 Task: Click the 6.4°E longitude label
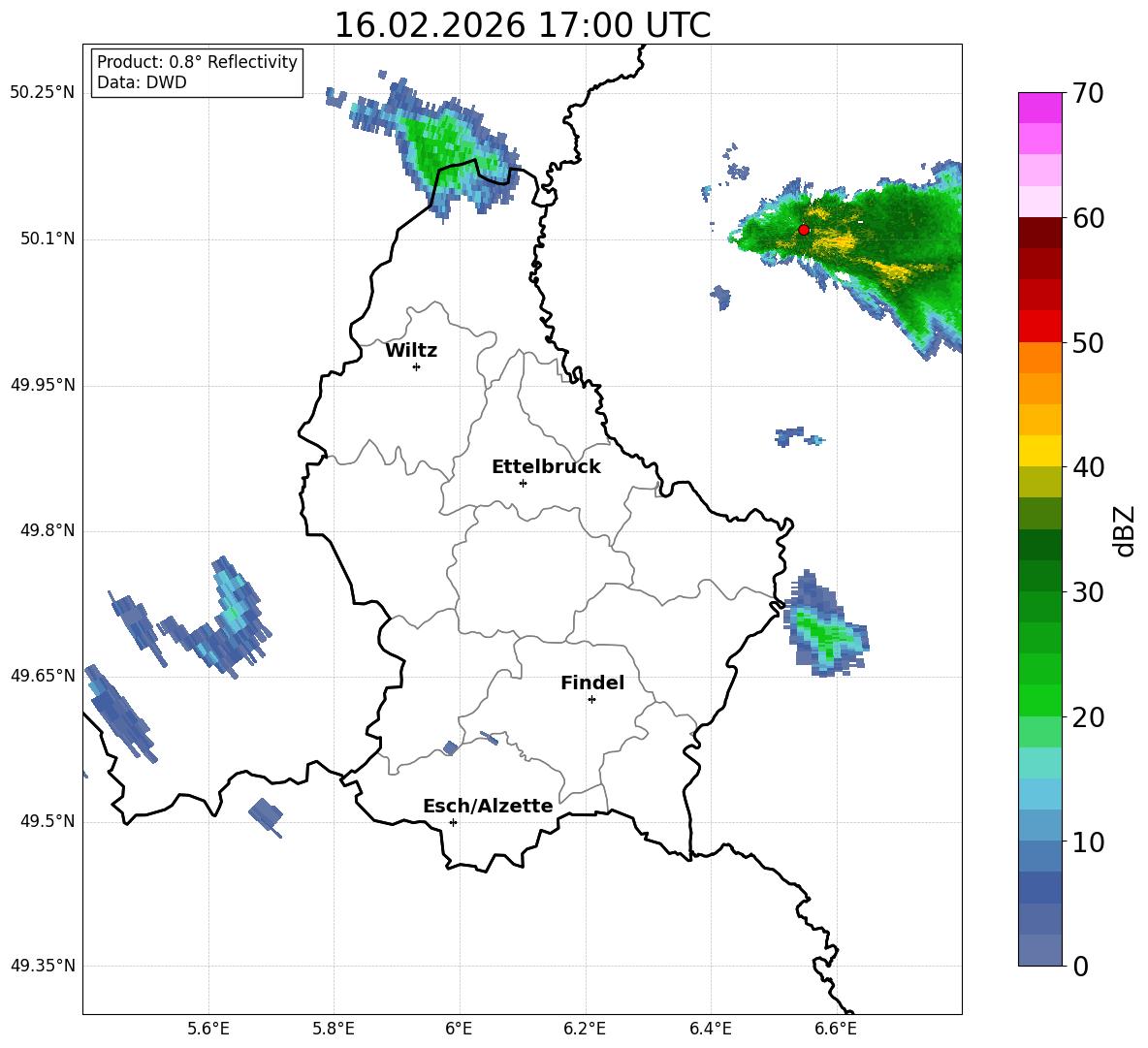710,1029
